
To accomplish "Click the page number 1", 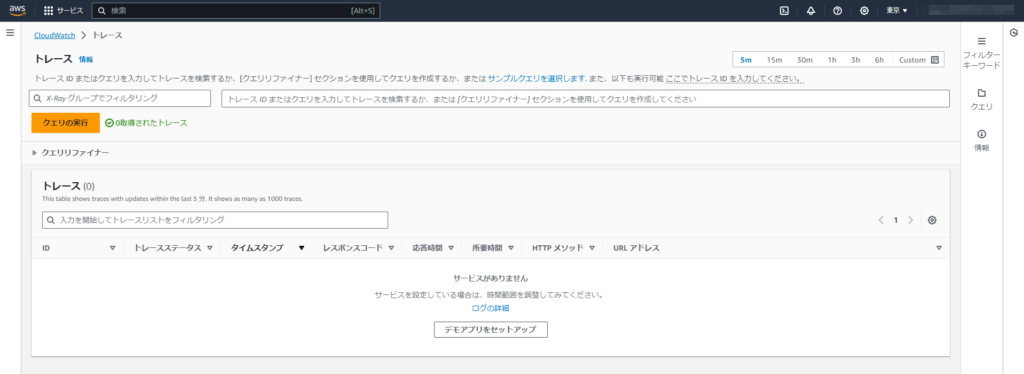I will coord(896,220).
